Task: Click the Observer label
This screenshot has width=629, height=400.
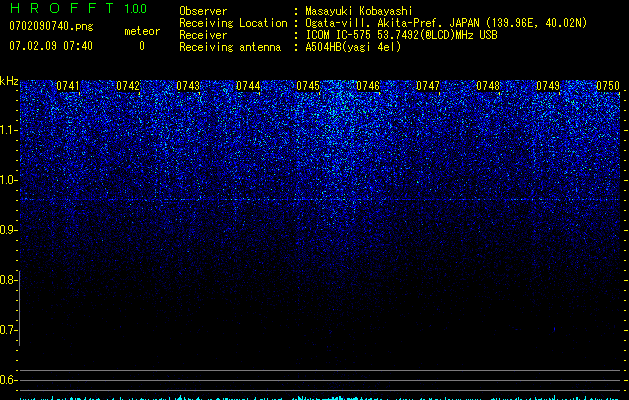Action: 203,11
